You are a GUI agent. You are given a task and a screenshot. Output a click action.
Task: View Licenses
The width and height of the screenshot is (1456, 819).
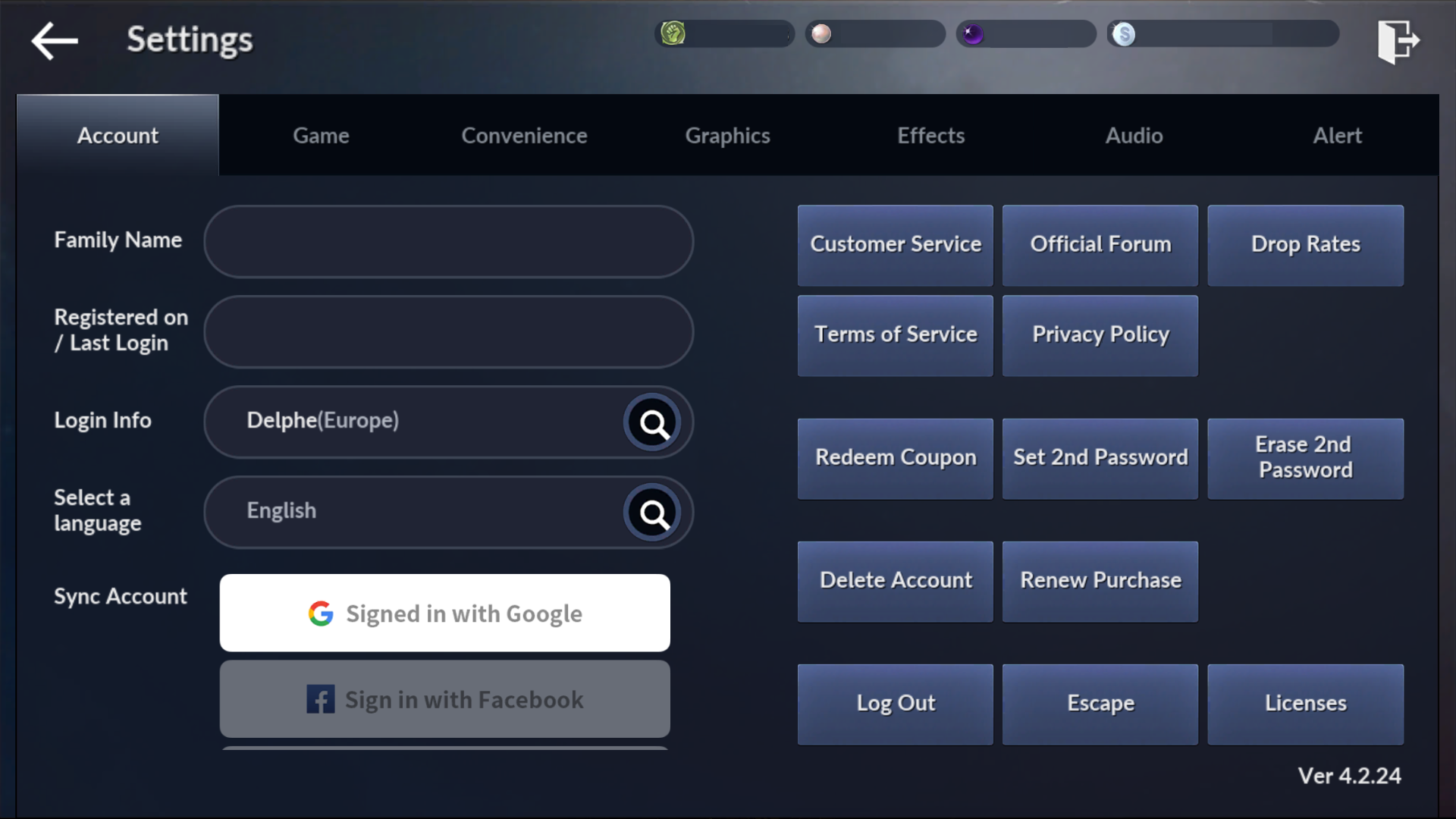[1305, 704]
